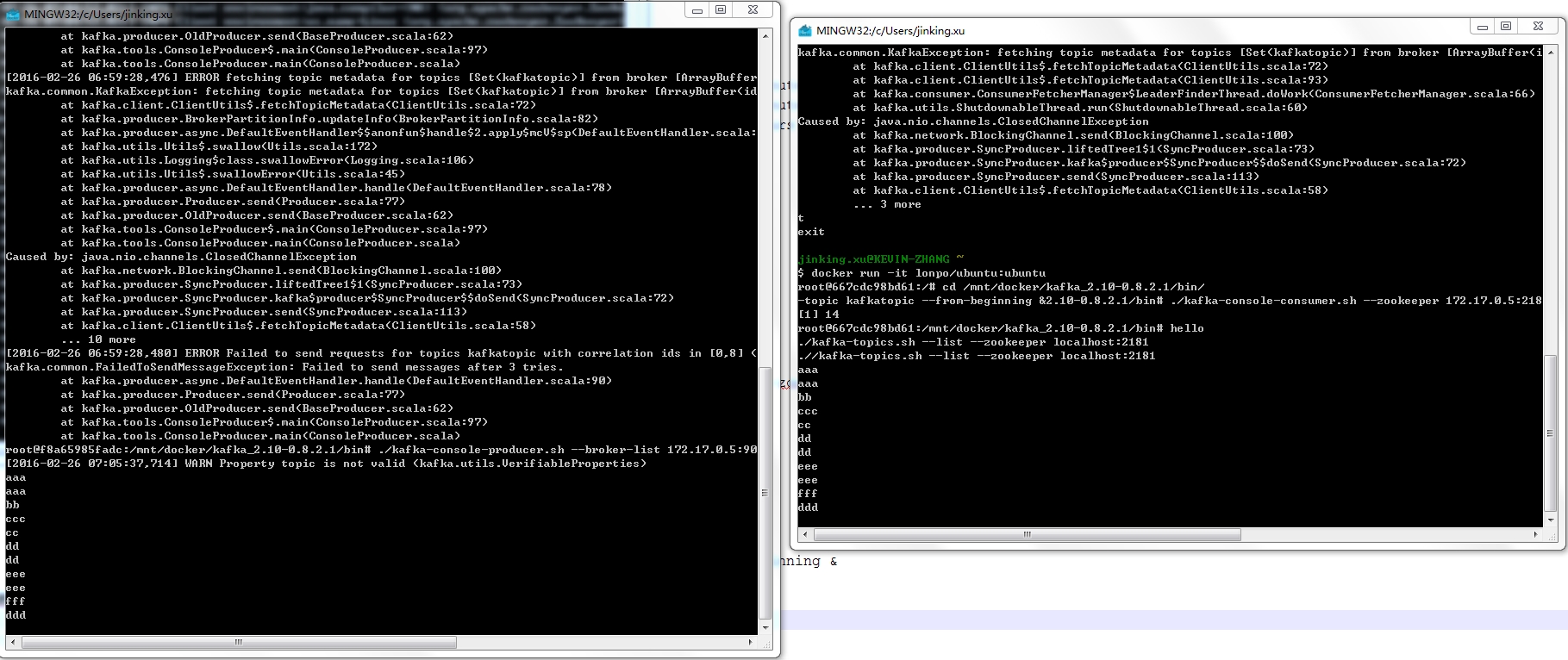Screen dimensions: 1568x660
Task: Click 'Caused by: java.nio.channels.ClosedChannelException' in the right terminal
Action: pos(973,121)
